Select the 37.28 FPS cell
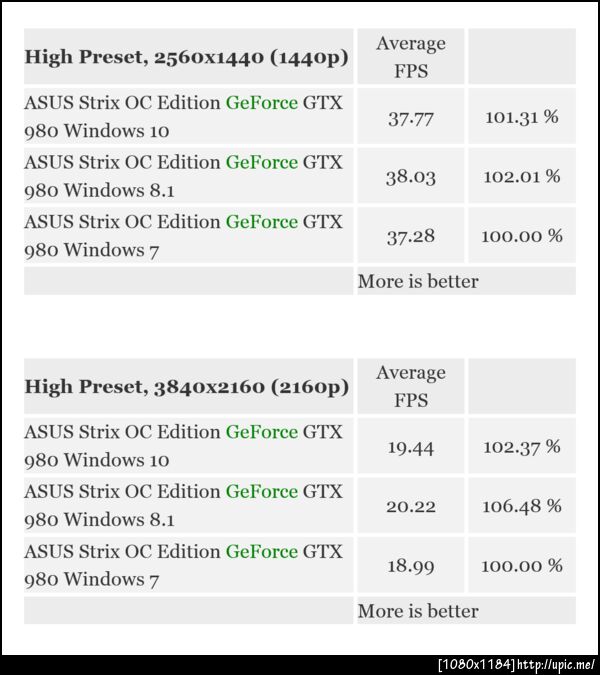 click(410, 237)
